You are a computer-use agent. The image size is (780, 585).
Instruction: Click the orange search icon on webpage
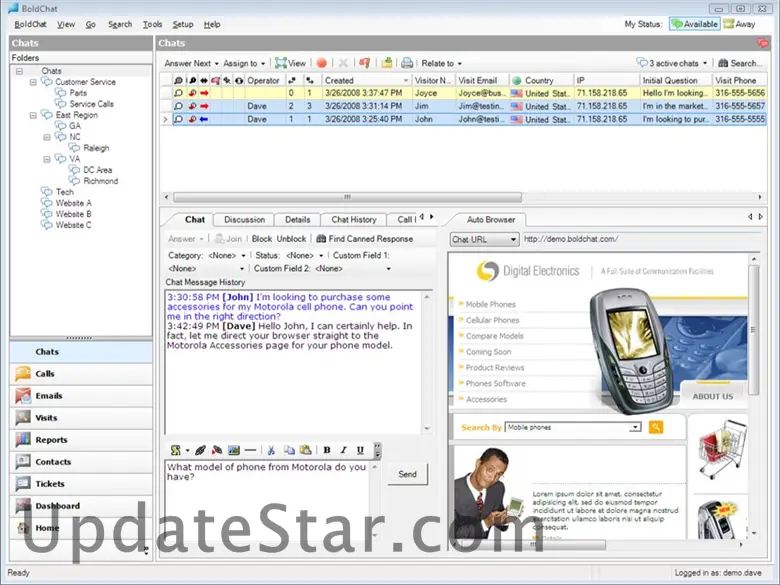click(656, 427)
